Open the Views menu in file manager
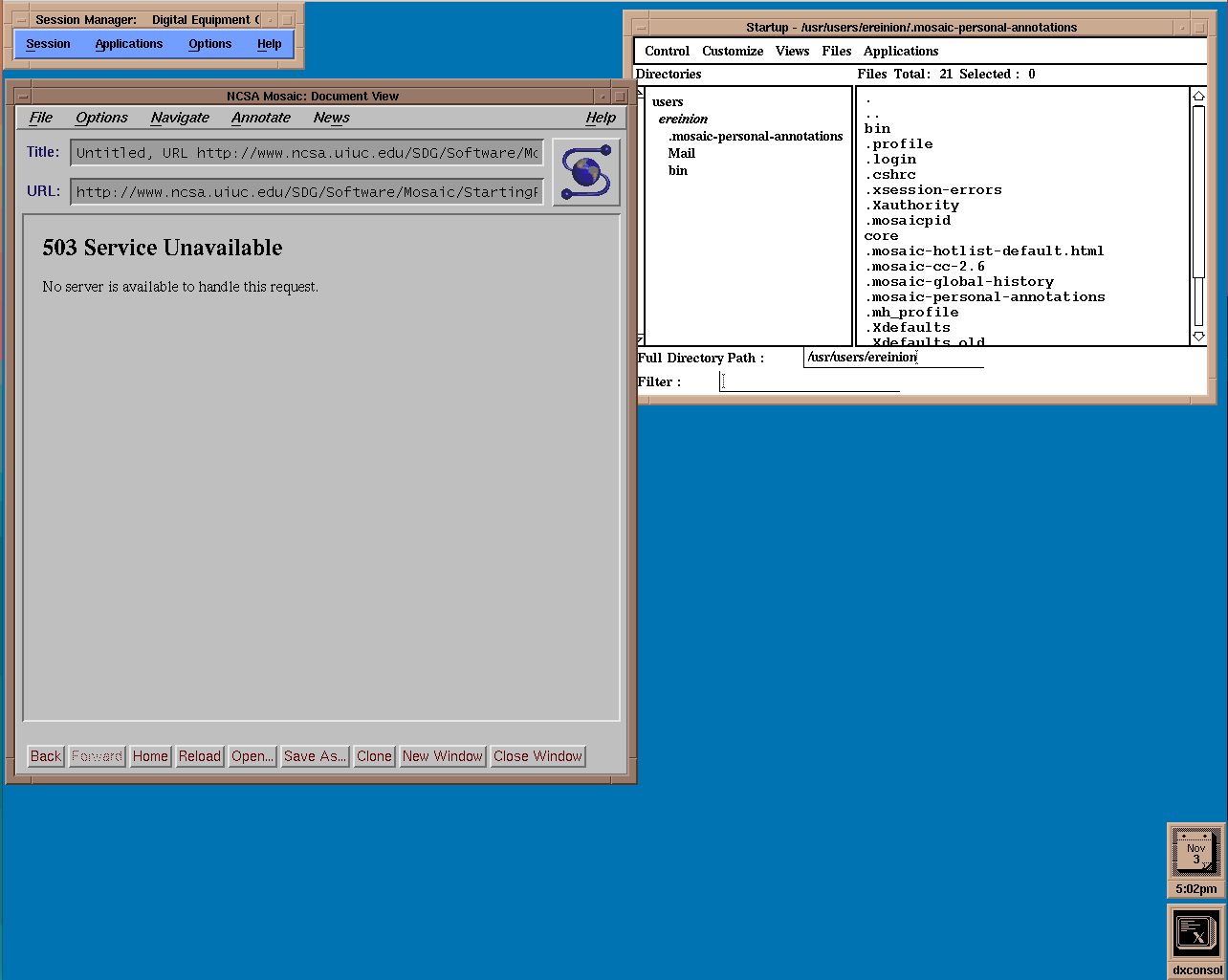This screenshot has width=1228, height=980. [792, 52]
